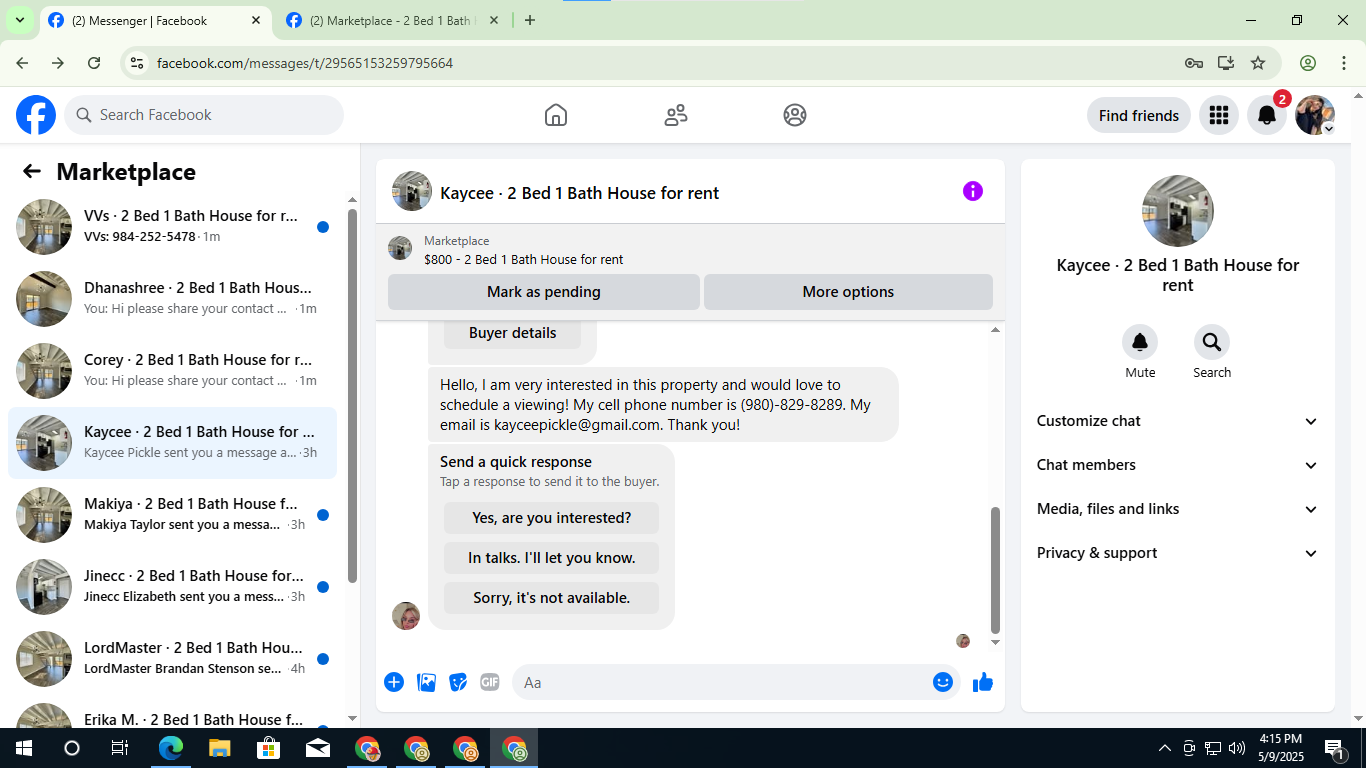Click the browser address bar URL
The height and width of the screenshot is (768, 1366).
[305, 63]
